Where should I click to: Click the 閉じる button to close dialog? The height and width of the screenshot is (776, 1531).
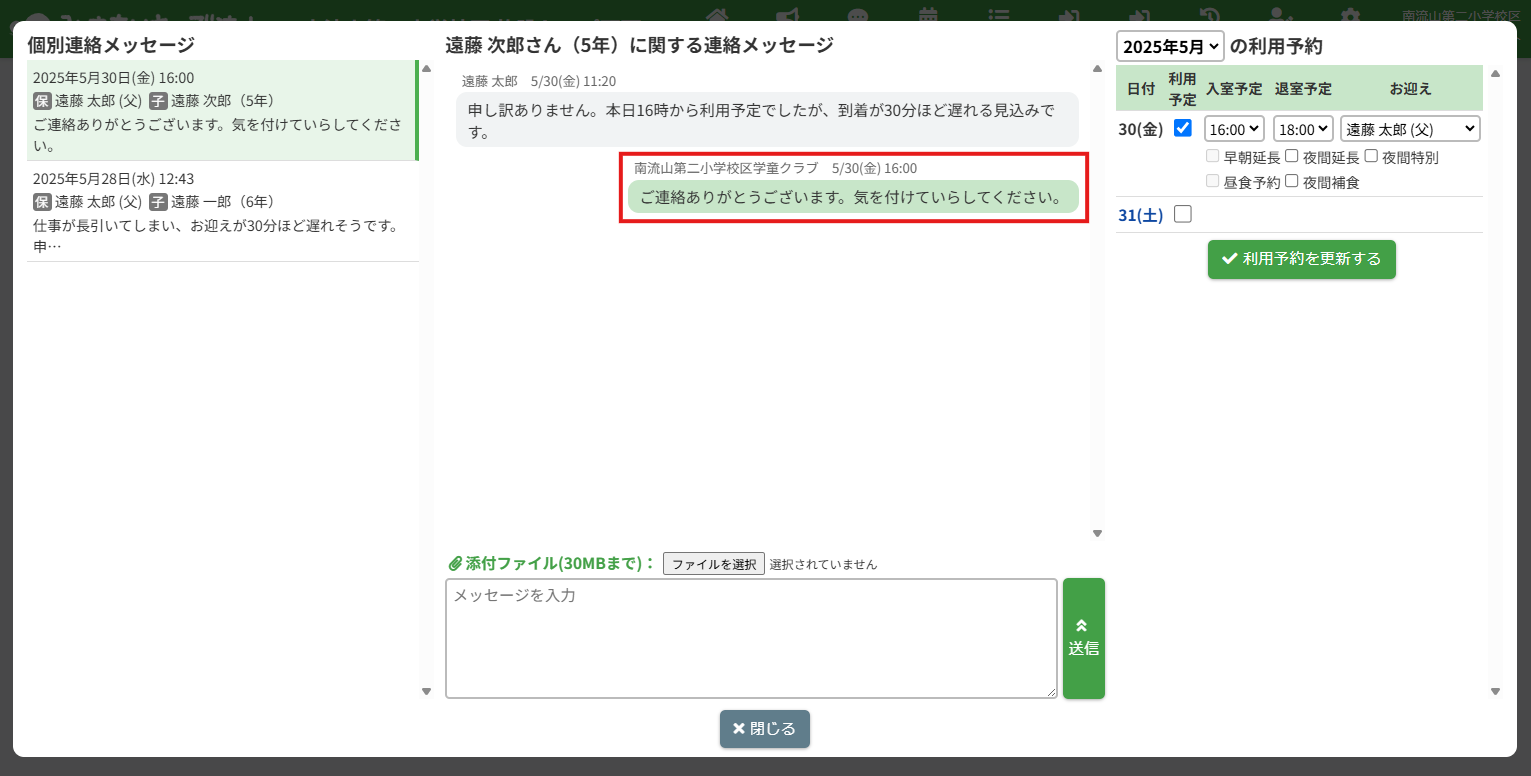[764, 729]
